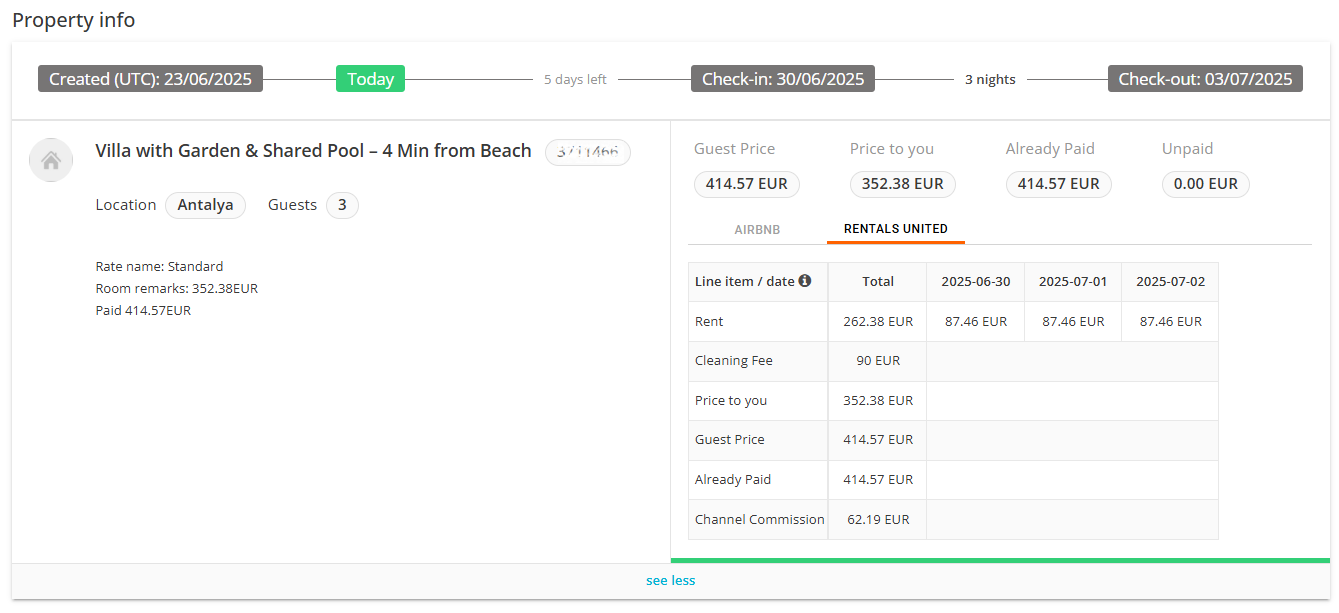Click the villa property title
The width and height of the screenshot is (1339, 613).
coord(313,151)
